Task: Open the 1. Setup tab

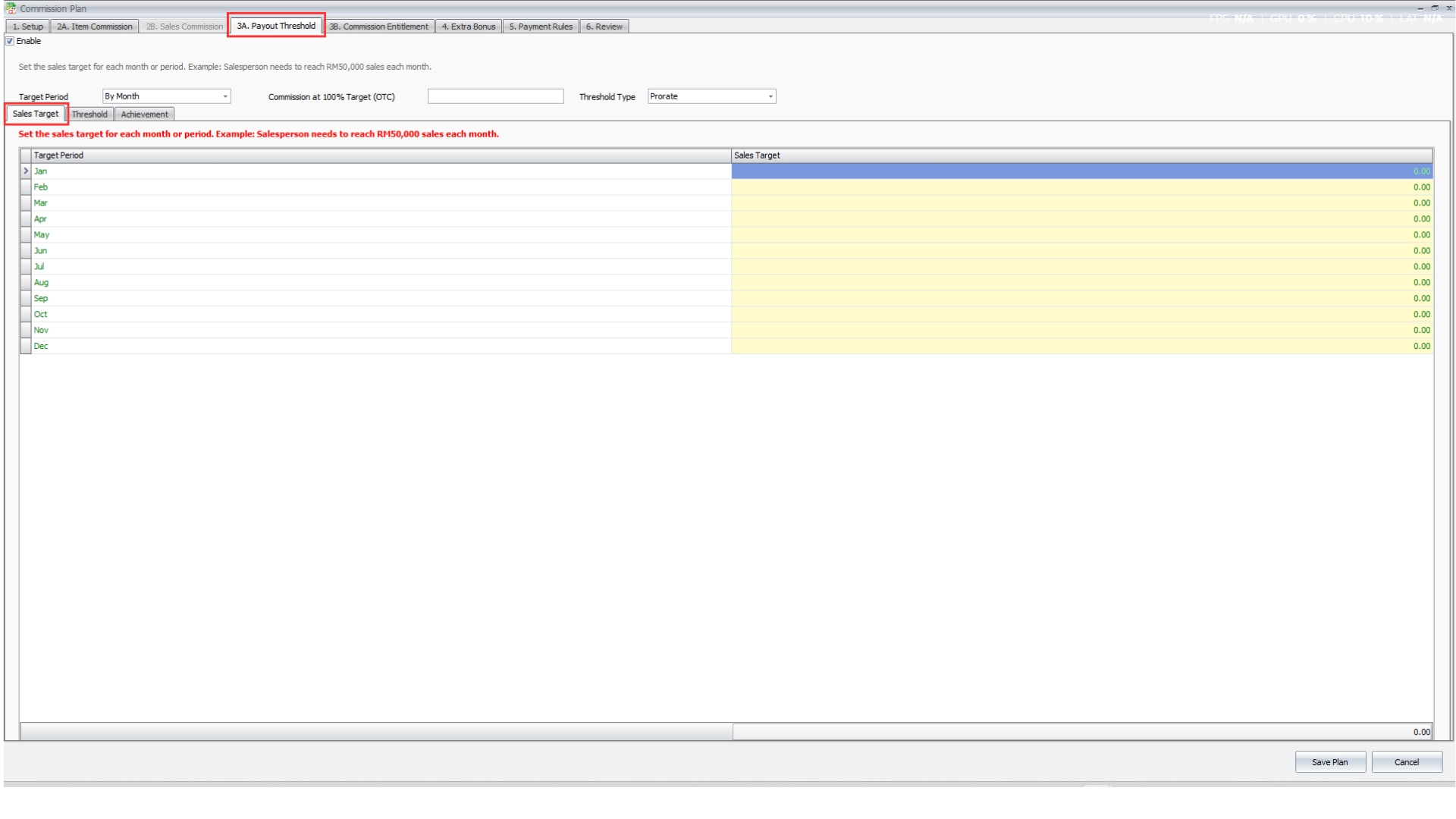Action: point(28,27)
